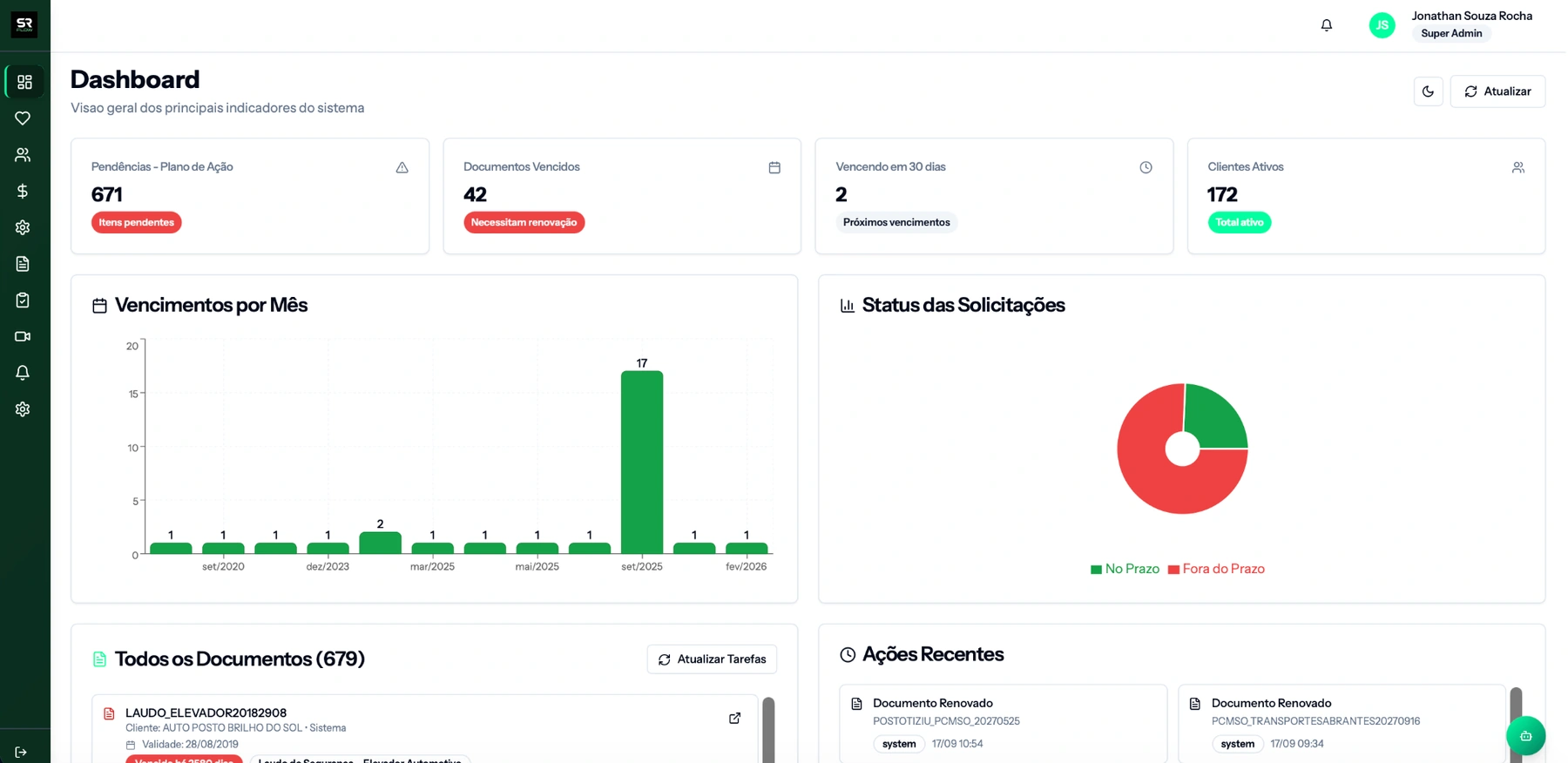Click warning triangle icon on Pendências card

pos(402,167)
